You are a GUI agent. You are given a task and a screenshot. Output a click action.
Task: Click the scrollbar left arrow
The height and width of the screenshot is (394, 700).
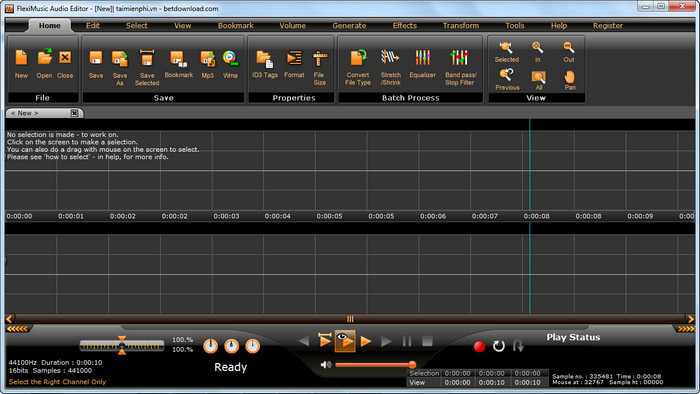pyautogui.click(x=9, y=319)
